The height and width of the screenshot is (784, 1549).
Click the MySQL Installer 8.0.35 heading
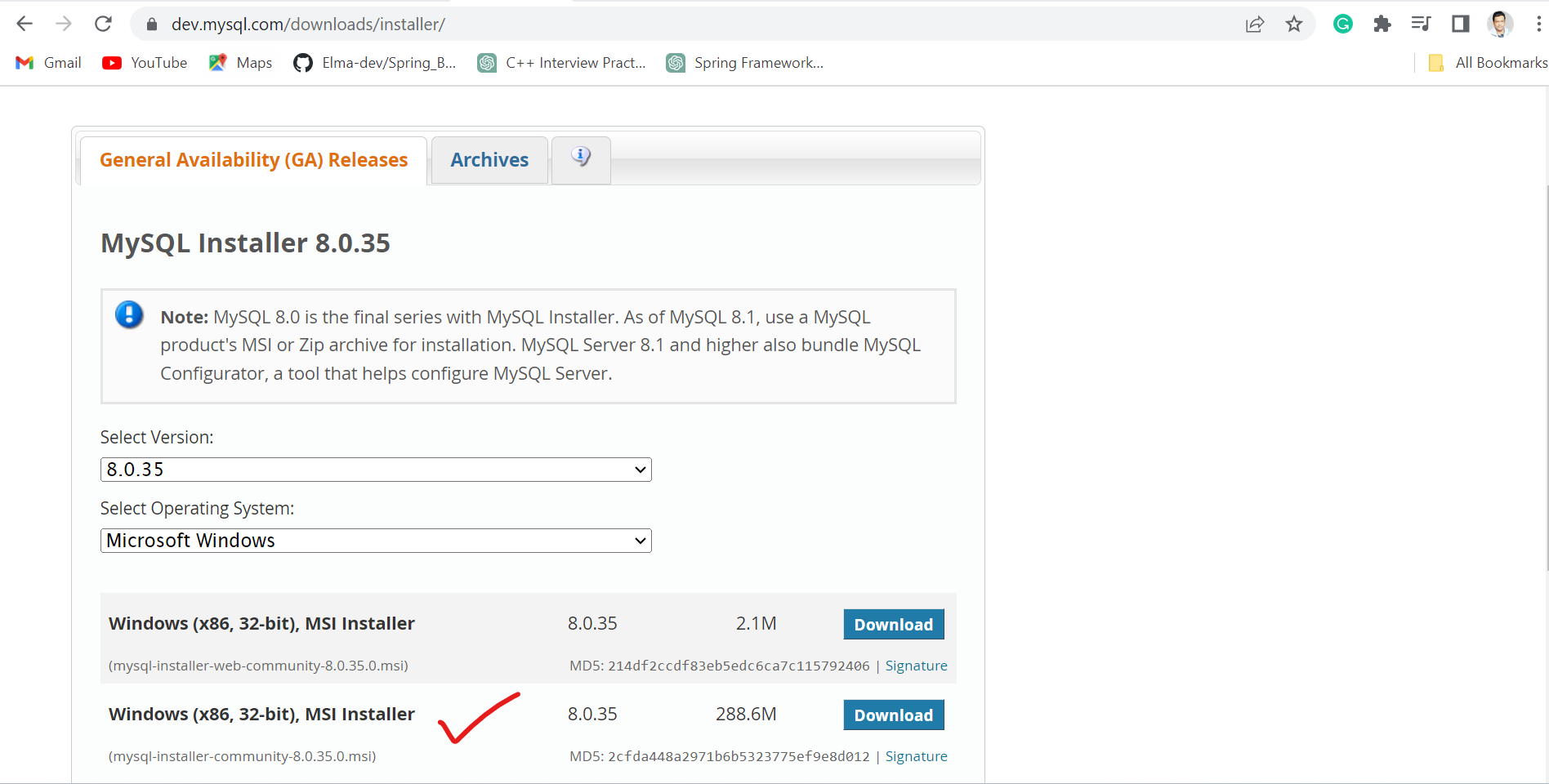[245, 243]
